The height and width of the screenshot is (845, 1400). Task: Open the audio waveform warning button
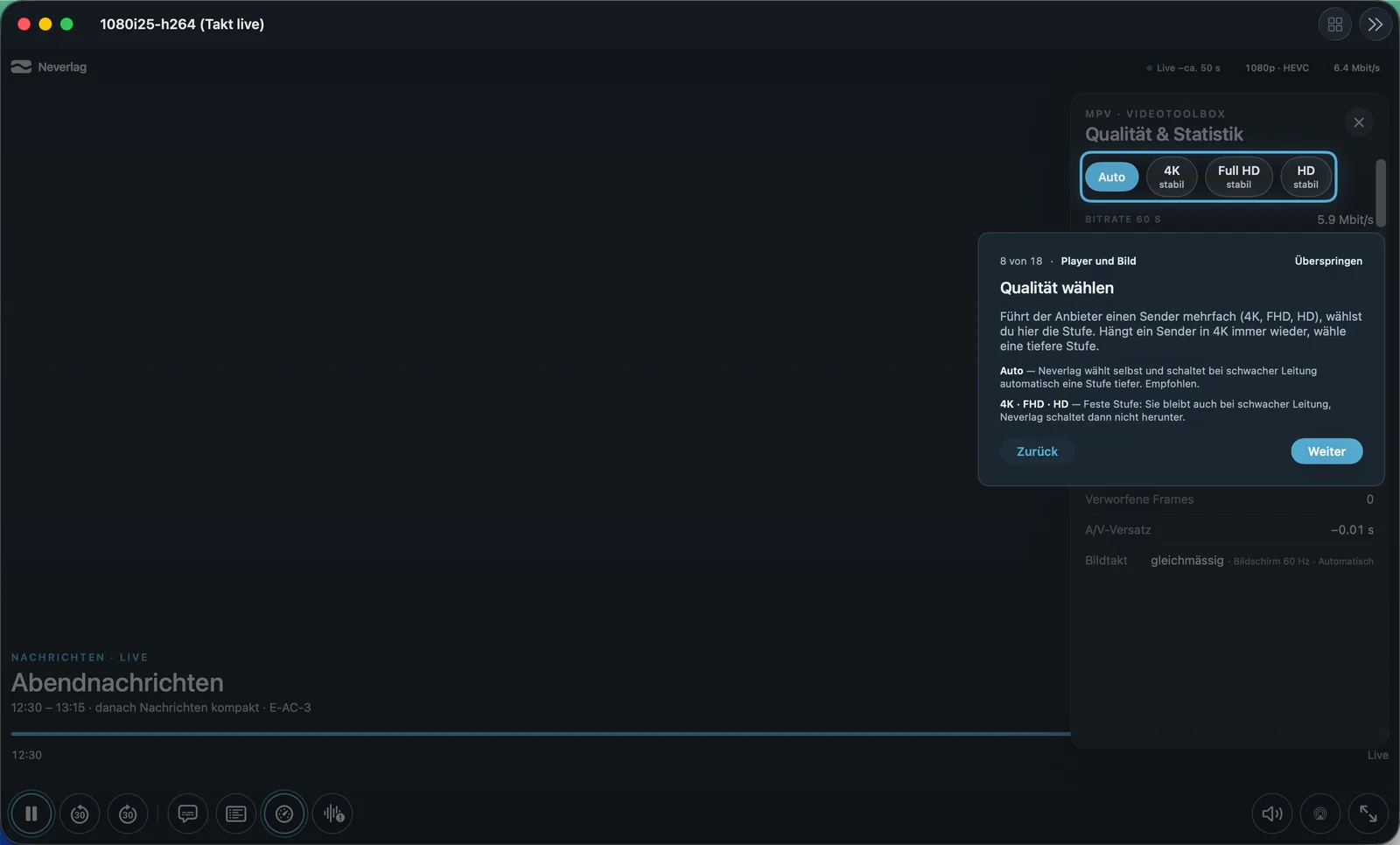pyautogui.click(x=332, y=814)
